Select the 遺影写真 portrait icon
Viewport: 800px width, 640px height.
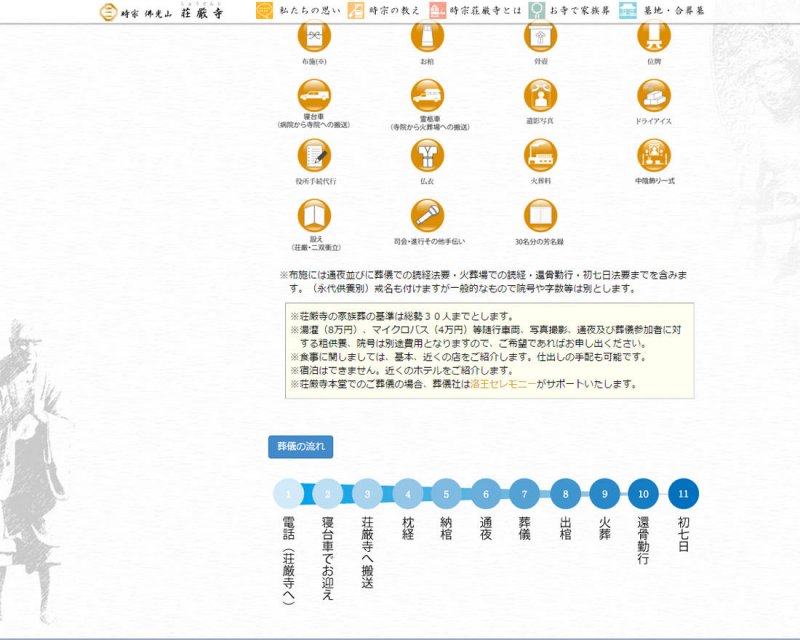click(x=540, y=95)
